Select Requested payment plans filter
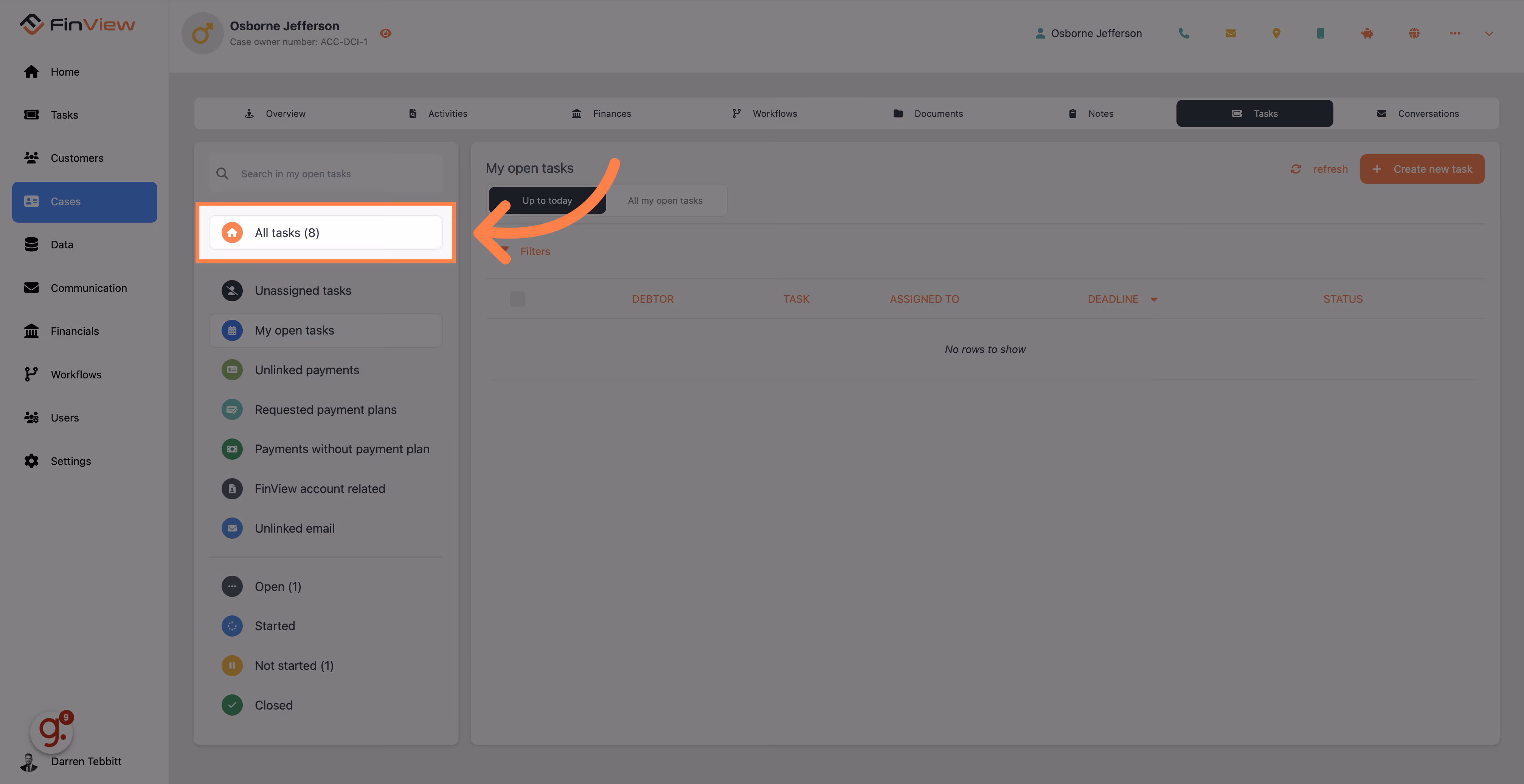Viewport: 1524px width, 784px height. 326,410
